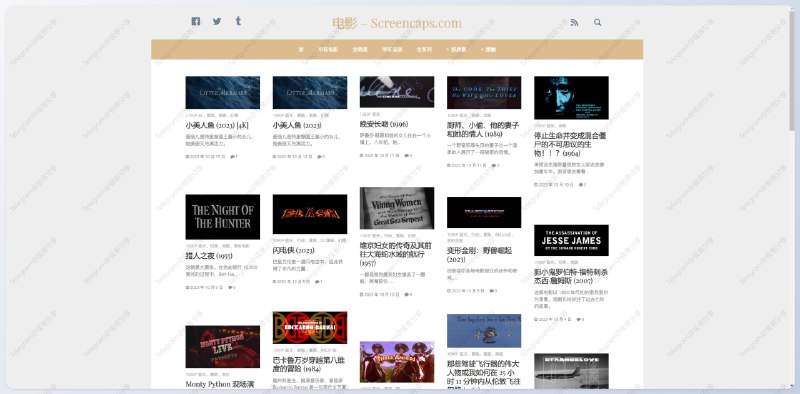Open the Facebook page icon

coord(195,21)
